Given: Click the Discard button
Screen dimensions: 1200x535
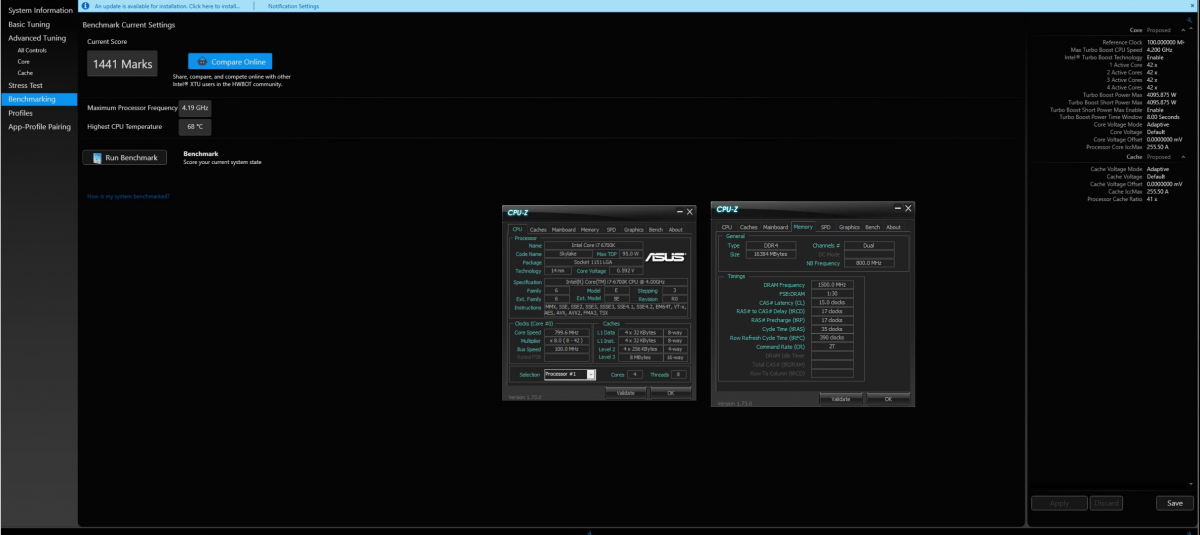Looking at the screenshot, I should pyautogui.click(x=1105, y=503).
